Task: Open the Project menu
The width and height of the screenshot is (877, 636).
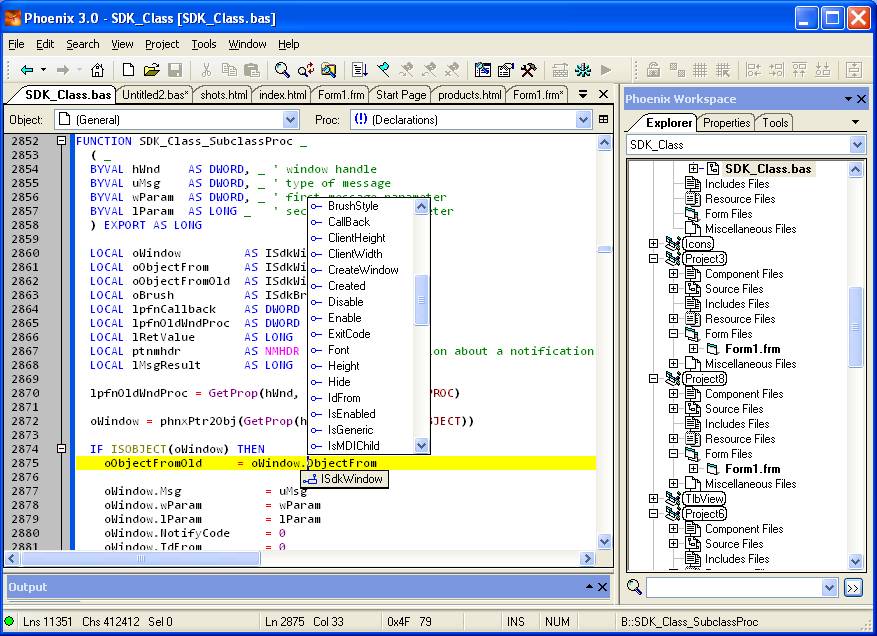Action: coord(162,44)
